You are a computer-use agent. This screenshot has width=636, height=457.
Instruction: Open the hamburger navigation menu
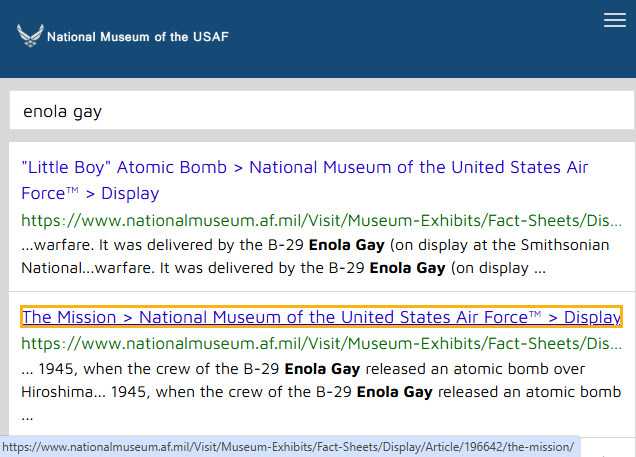[x=615, y=20]
